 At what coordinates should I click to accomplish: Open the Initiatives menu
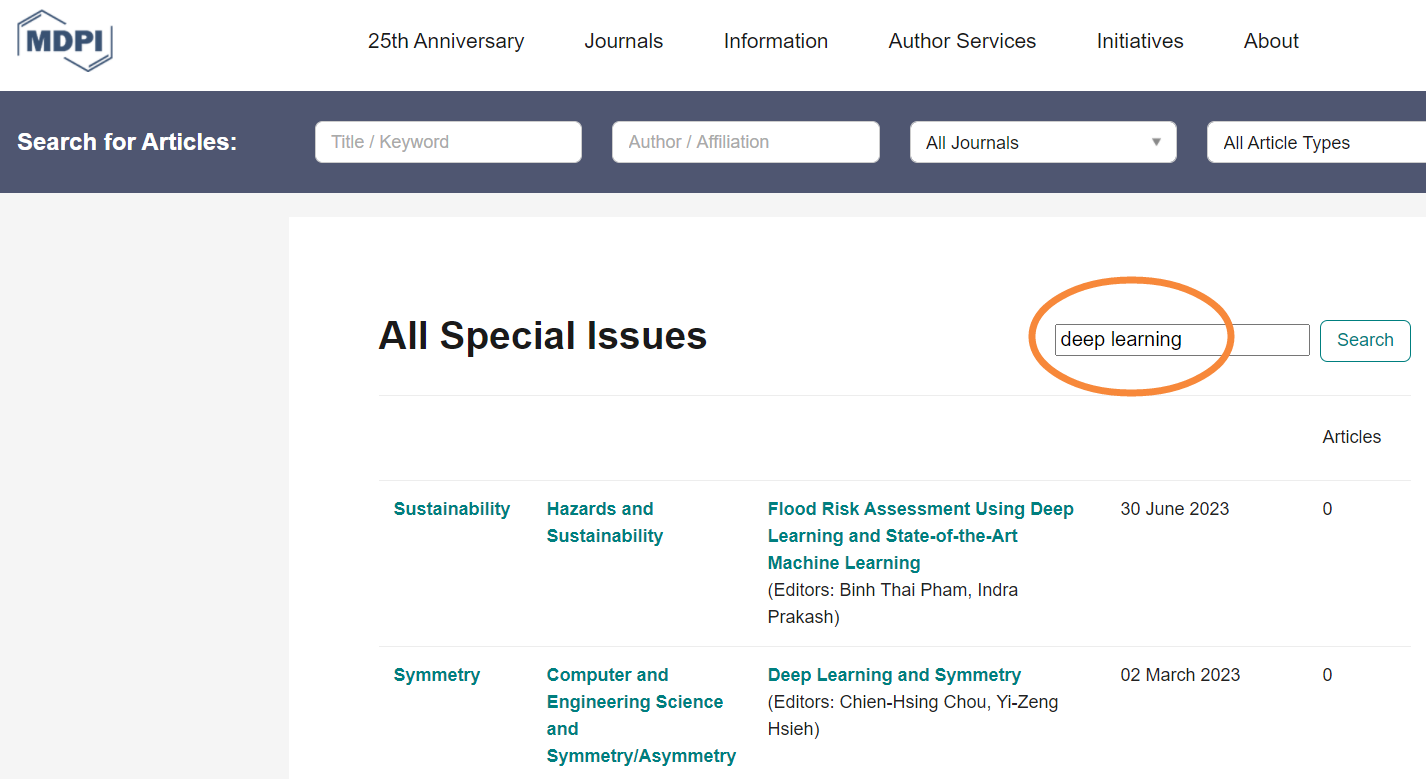click(x=1139, y=41)
